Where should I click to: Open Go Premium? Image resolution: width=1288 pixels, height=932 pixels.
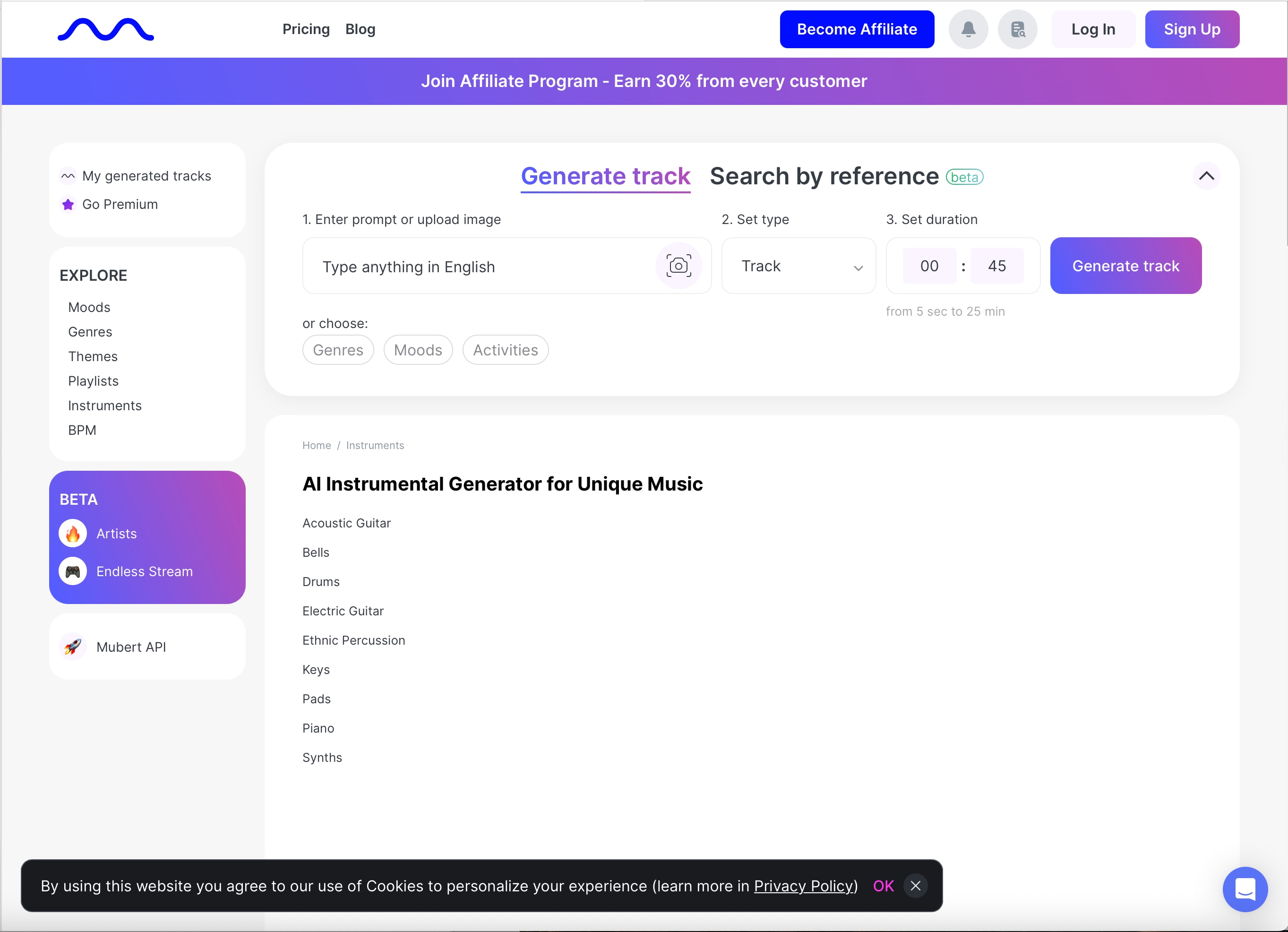click(x=120, y=205)
